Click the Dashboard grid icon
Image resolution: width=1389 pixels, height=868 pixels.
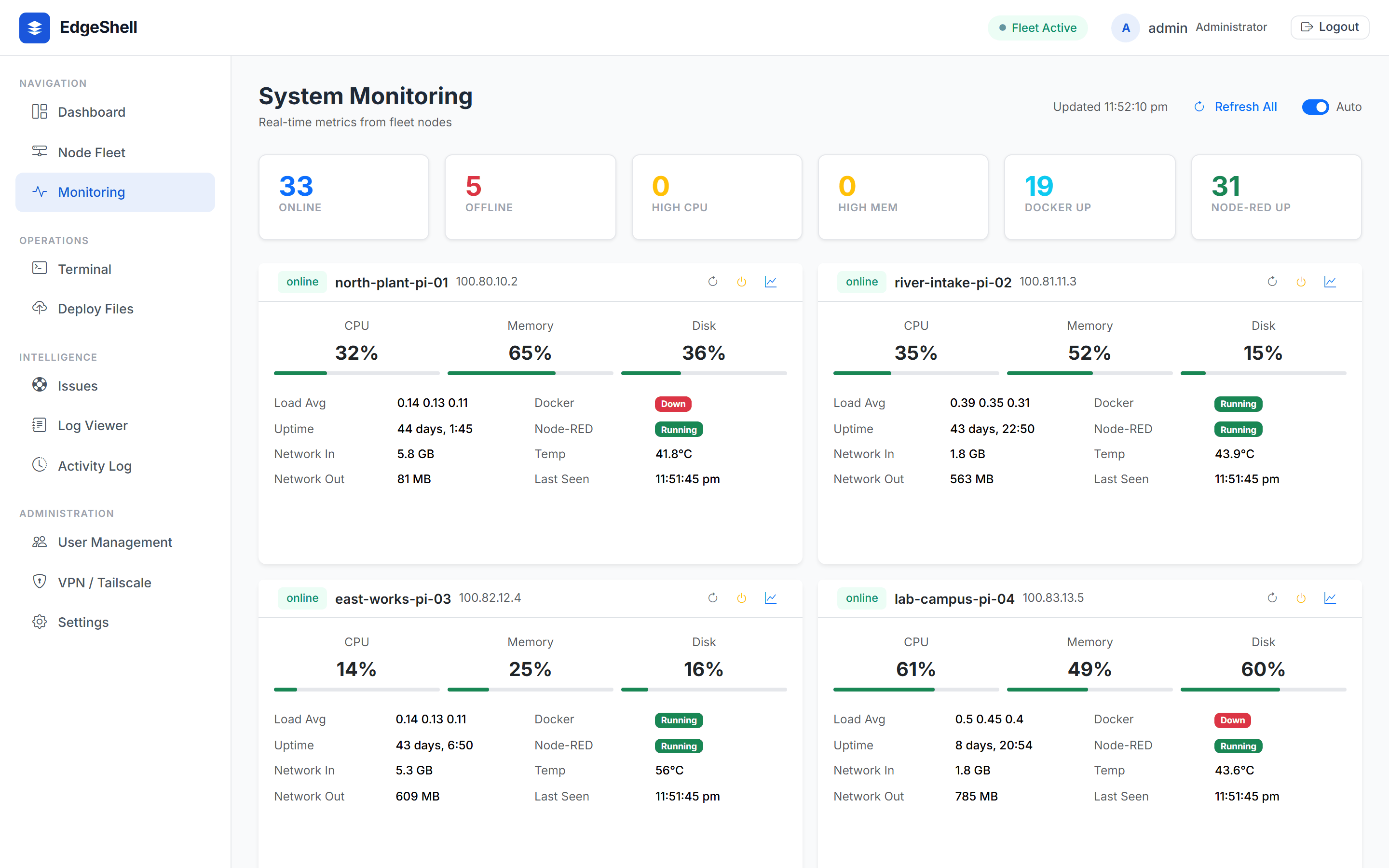40,111
